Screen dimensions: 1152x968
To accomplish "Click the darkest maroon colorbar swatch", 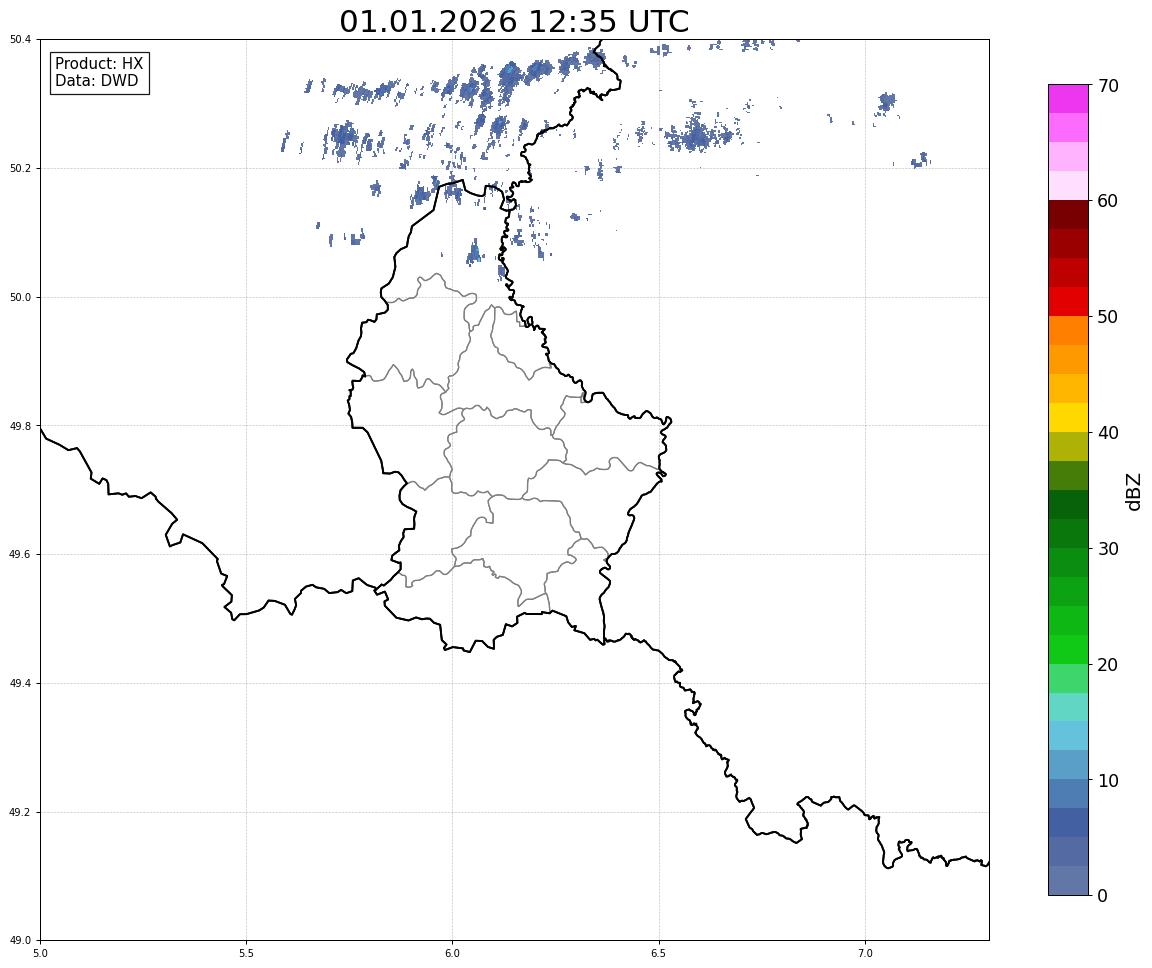I will tap(1068, 215).
